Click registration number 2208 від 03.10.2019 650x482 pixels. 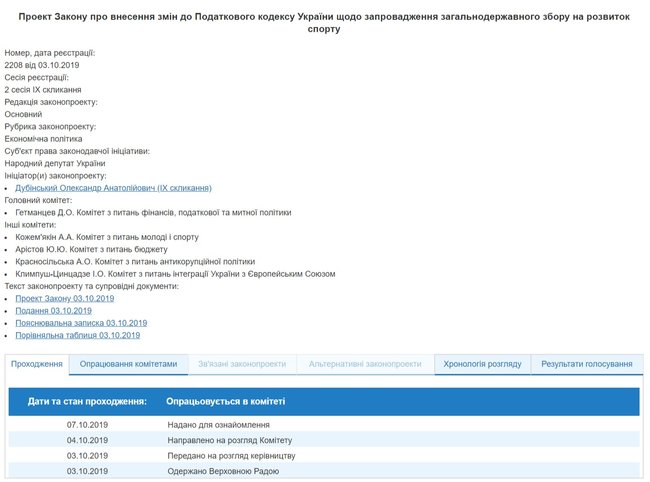pos(42,65)
